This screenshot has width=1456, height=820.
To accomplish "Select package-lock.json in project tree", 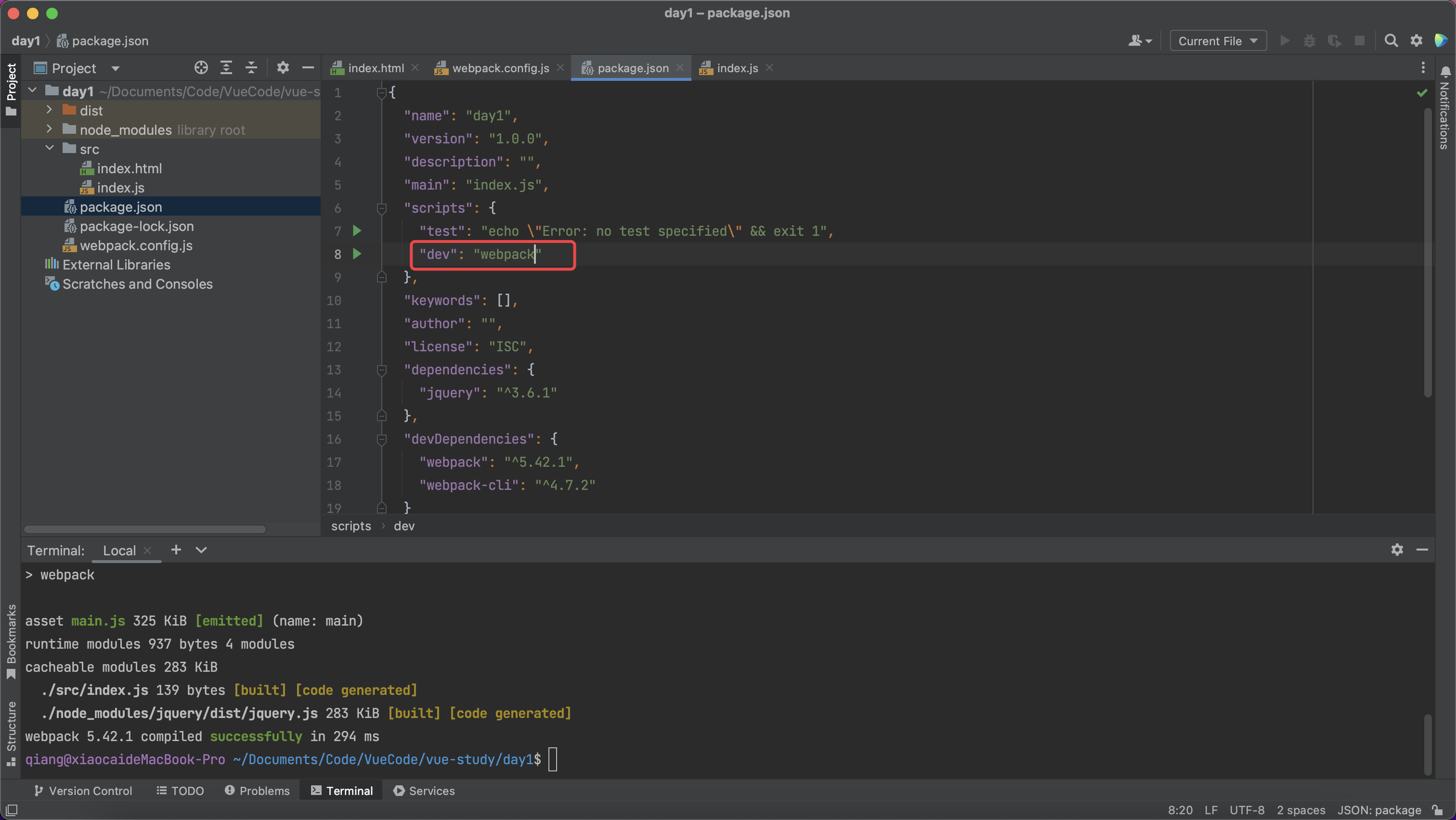I will (136, 227).
